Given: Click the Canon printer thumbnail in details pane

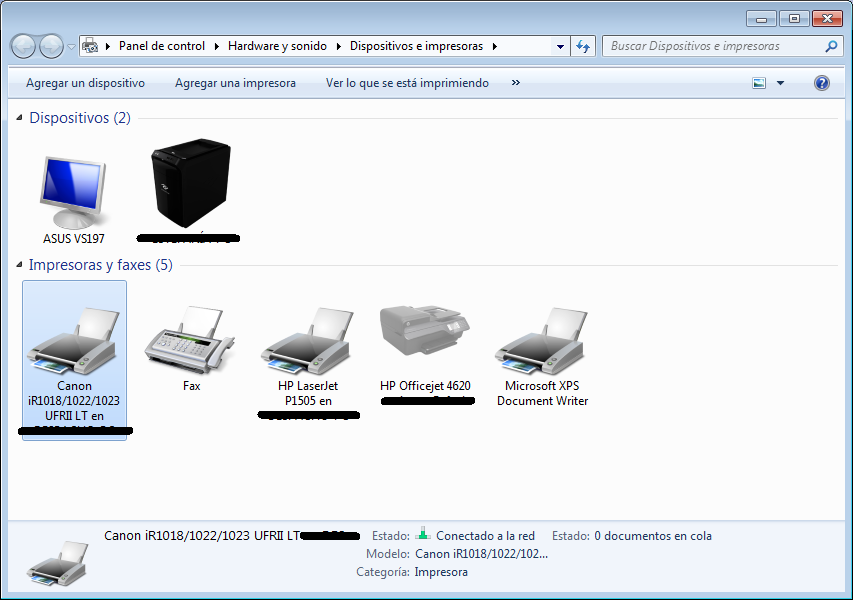Looking at the screenshot, I should 58,563.
